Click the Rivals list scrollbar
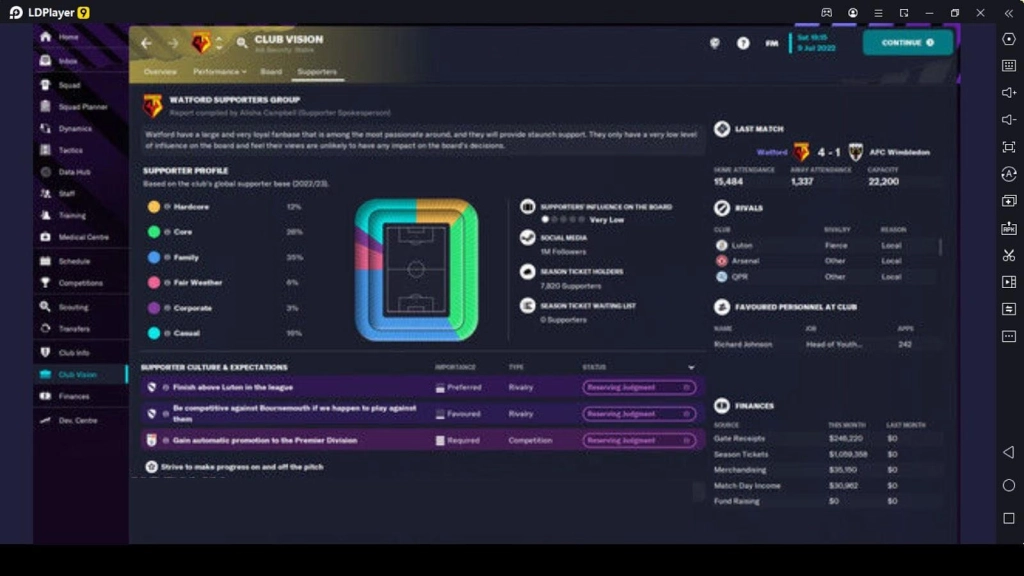 pyautogui.click(x=940, y=247)
